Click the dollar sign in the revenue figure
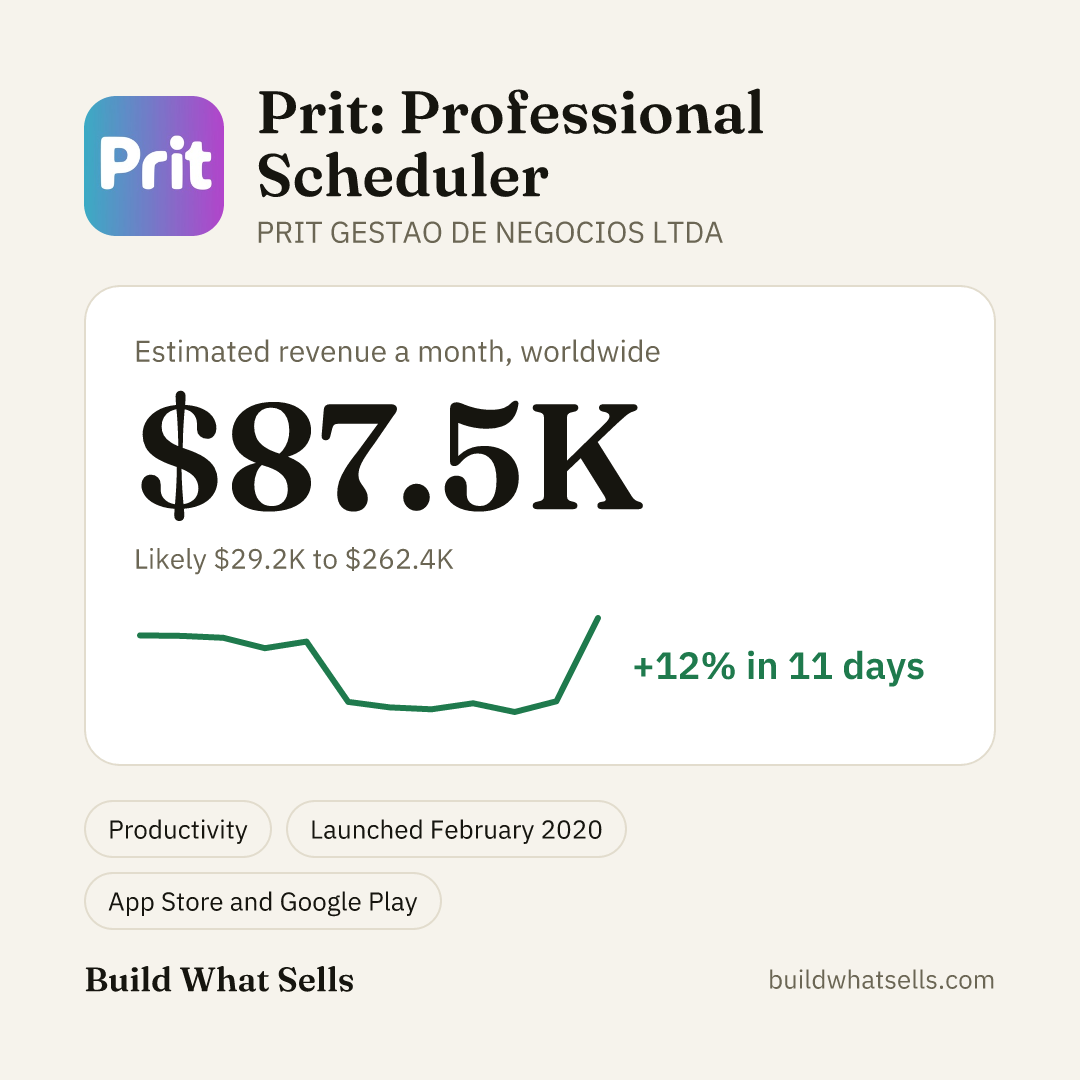The height and width of the screenshot is (1080, 1080). tap(179, 455)
